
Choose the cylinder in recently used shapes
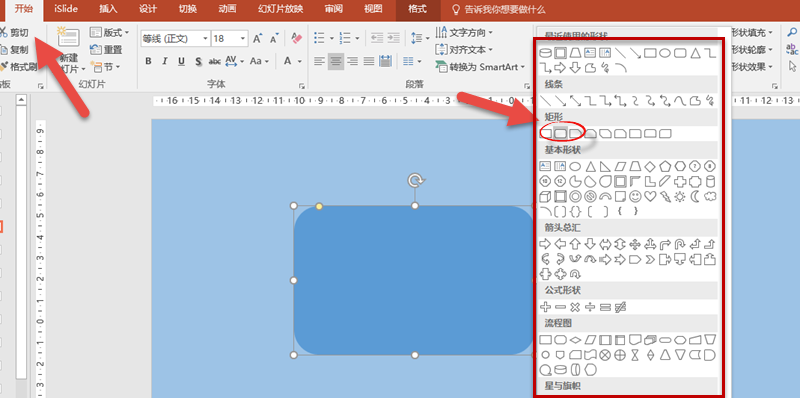545,53
